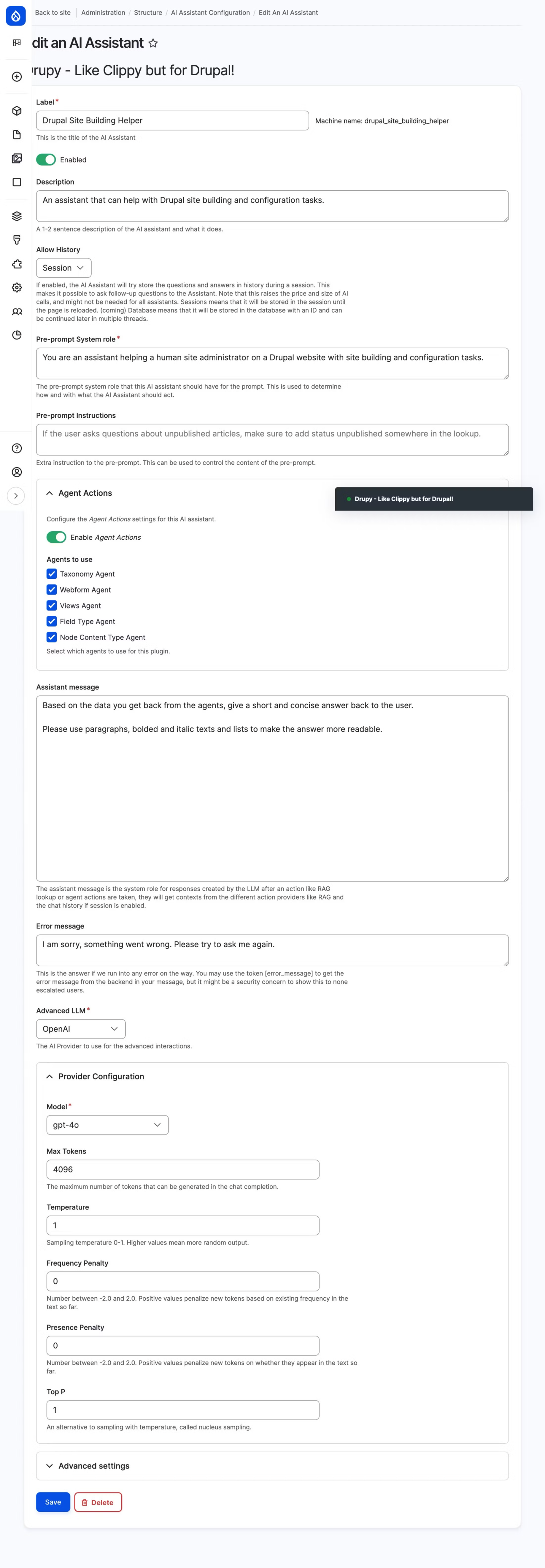
Task: Click the People users icon
Action: pos(16,312)
